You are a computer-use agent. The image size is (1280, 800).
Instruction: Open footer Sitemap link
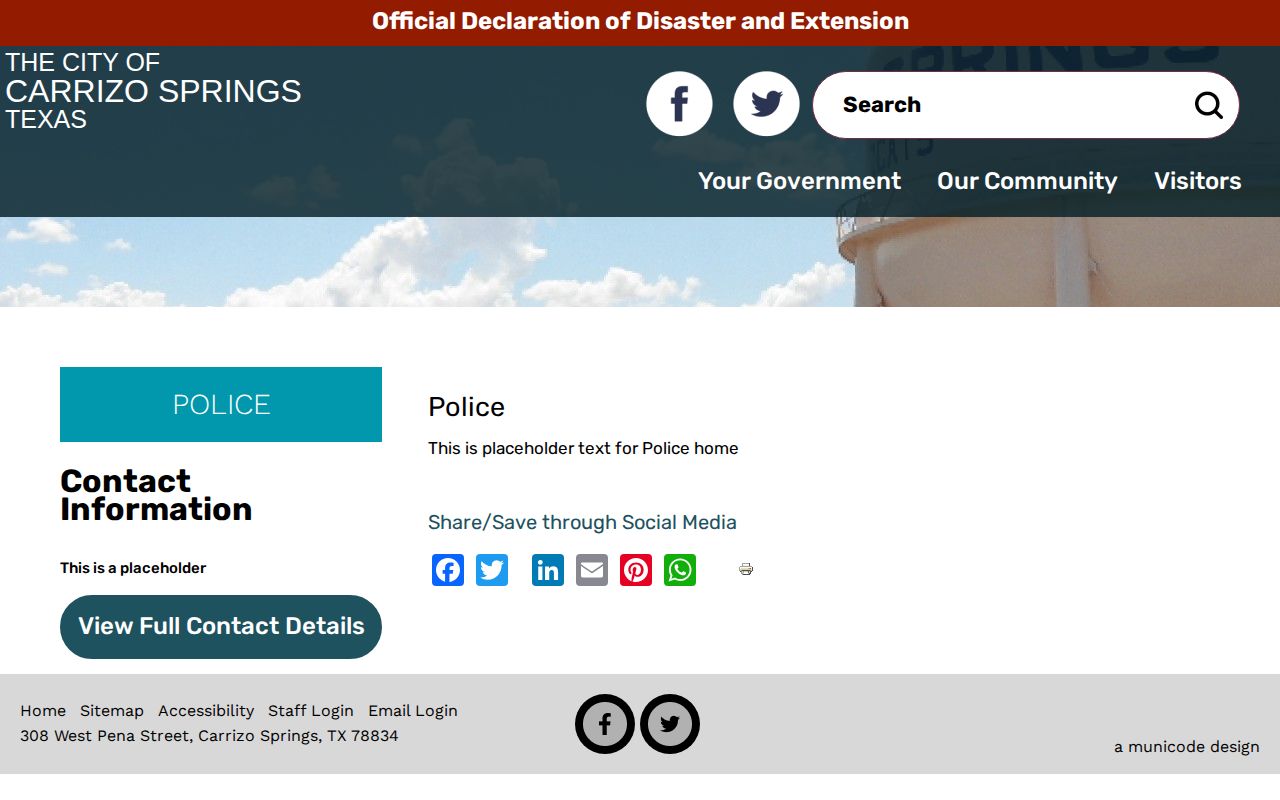click(x=112, y=711)
